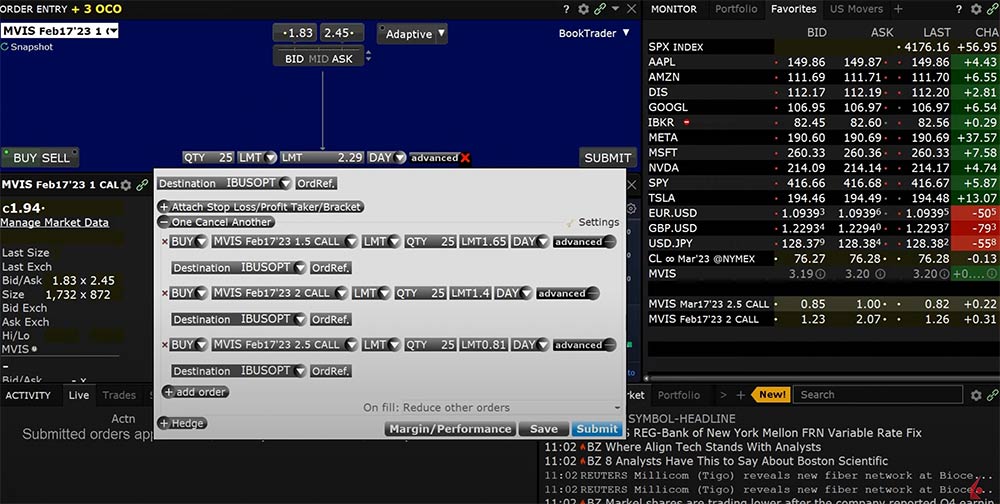Remove the MVIS 2 CALL OCO order
The height and width of the screenshot is (504, 1000).
165,293
